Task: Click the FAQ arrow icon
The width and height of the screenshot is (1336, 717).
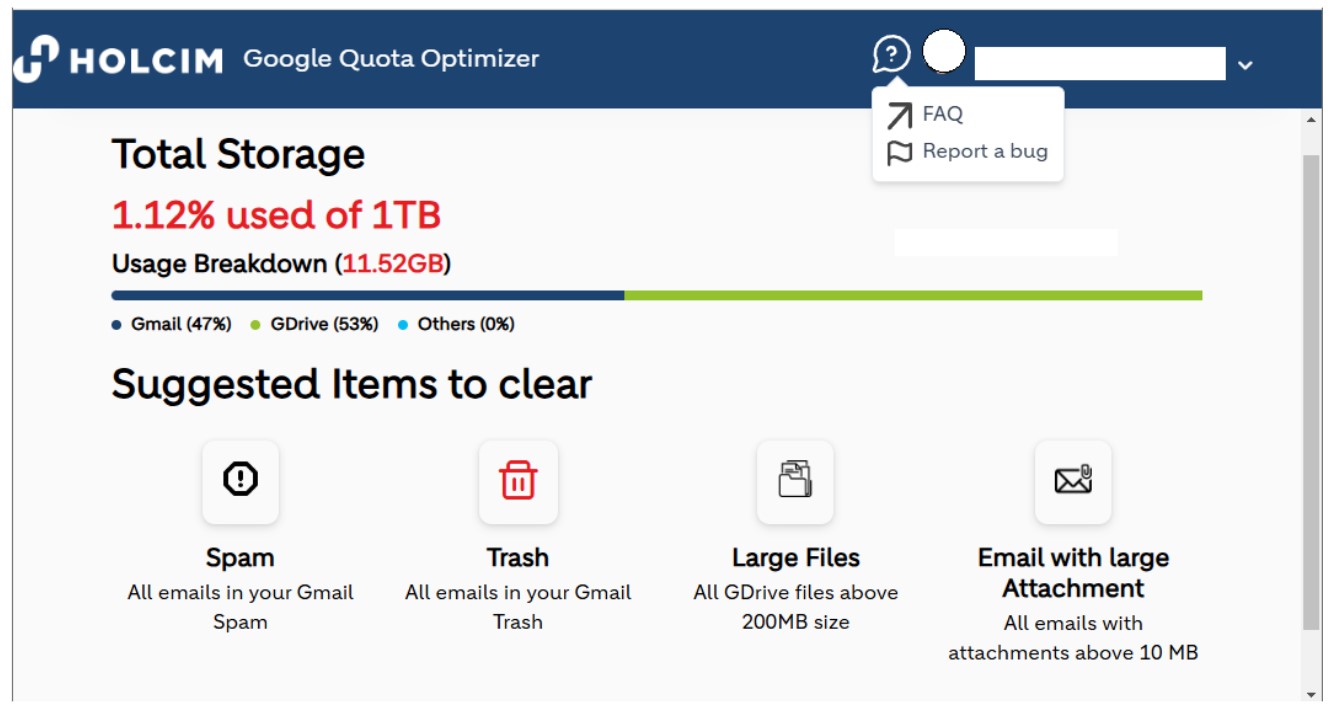Action: tap(900, 116)
